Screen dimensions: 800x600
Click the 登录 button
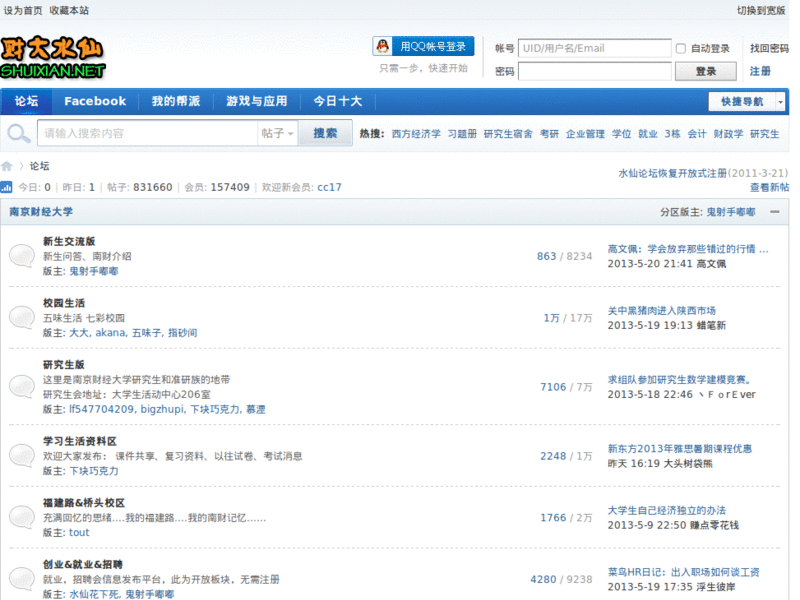(x=706, y=71)
